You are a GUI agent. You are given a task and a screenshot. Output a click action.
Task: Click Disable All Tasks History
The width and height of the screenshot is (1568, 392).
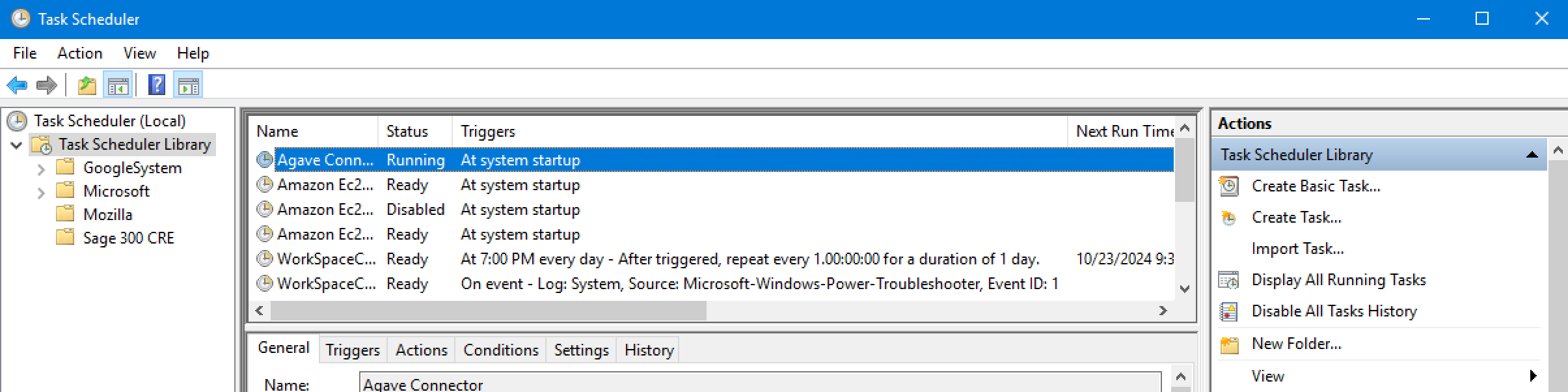coord(1334,311)
